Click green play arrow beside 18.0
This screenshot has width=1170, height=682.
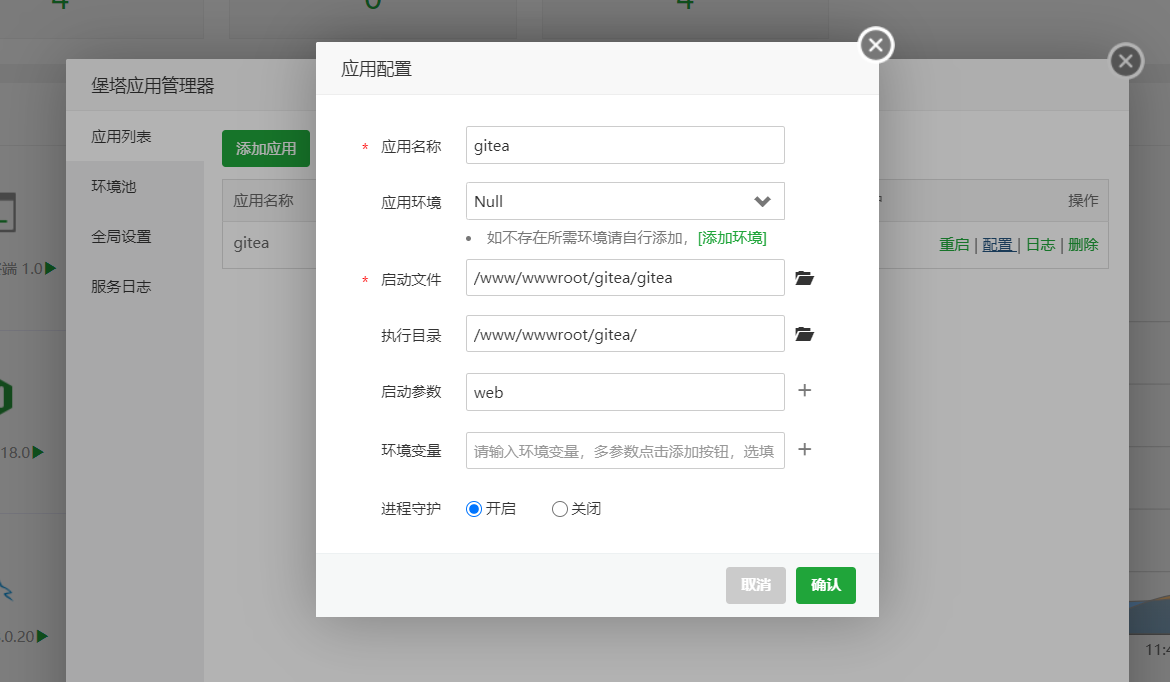point(39,452)
